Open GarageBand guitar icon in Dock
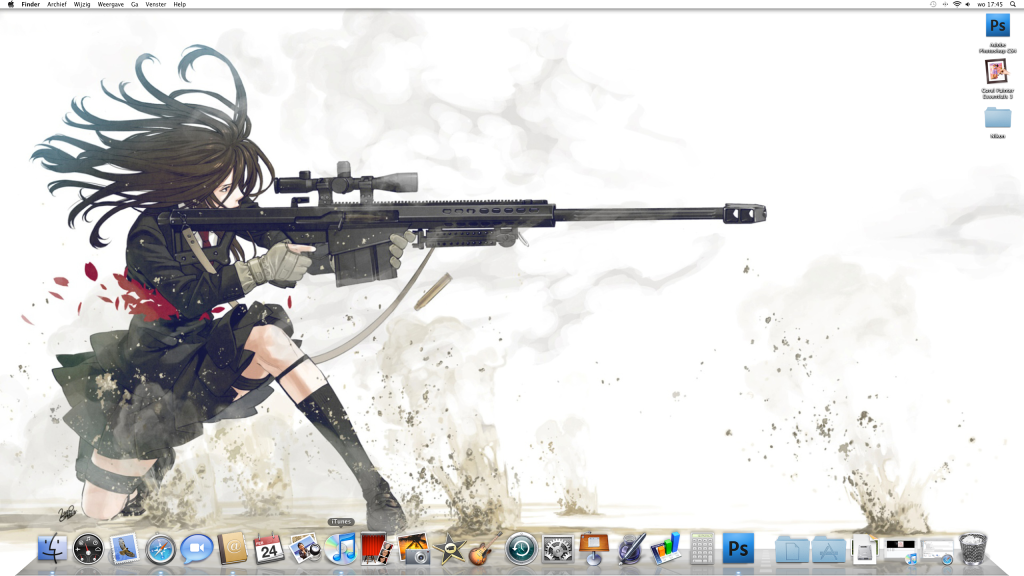Viewport: 1024px width, 576px height. click(x=485, y=549)
